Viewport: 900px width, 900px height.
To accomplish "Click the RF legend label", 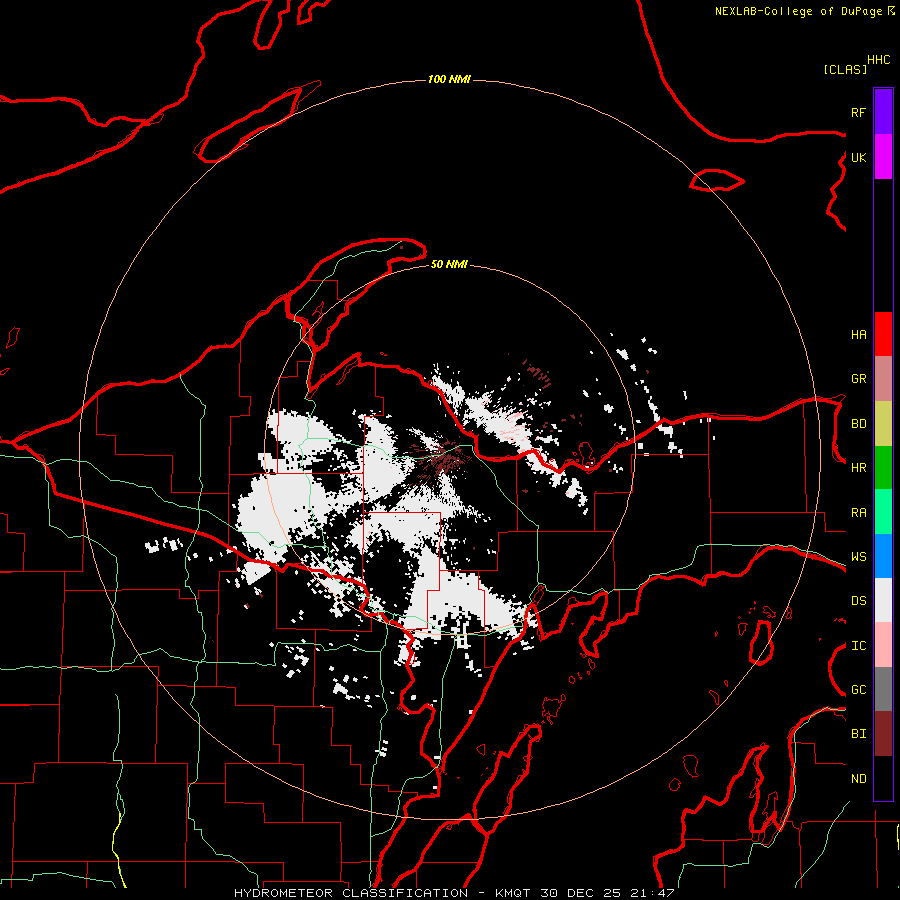I will tap(859, 112).
